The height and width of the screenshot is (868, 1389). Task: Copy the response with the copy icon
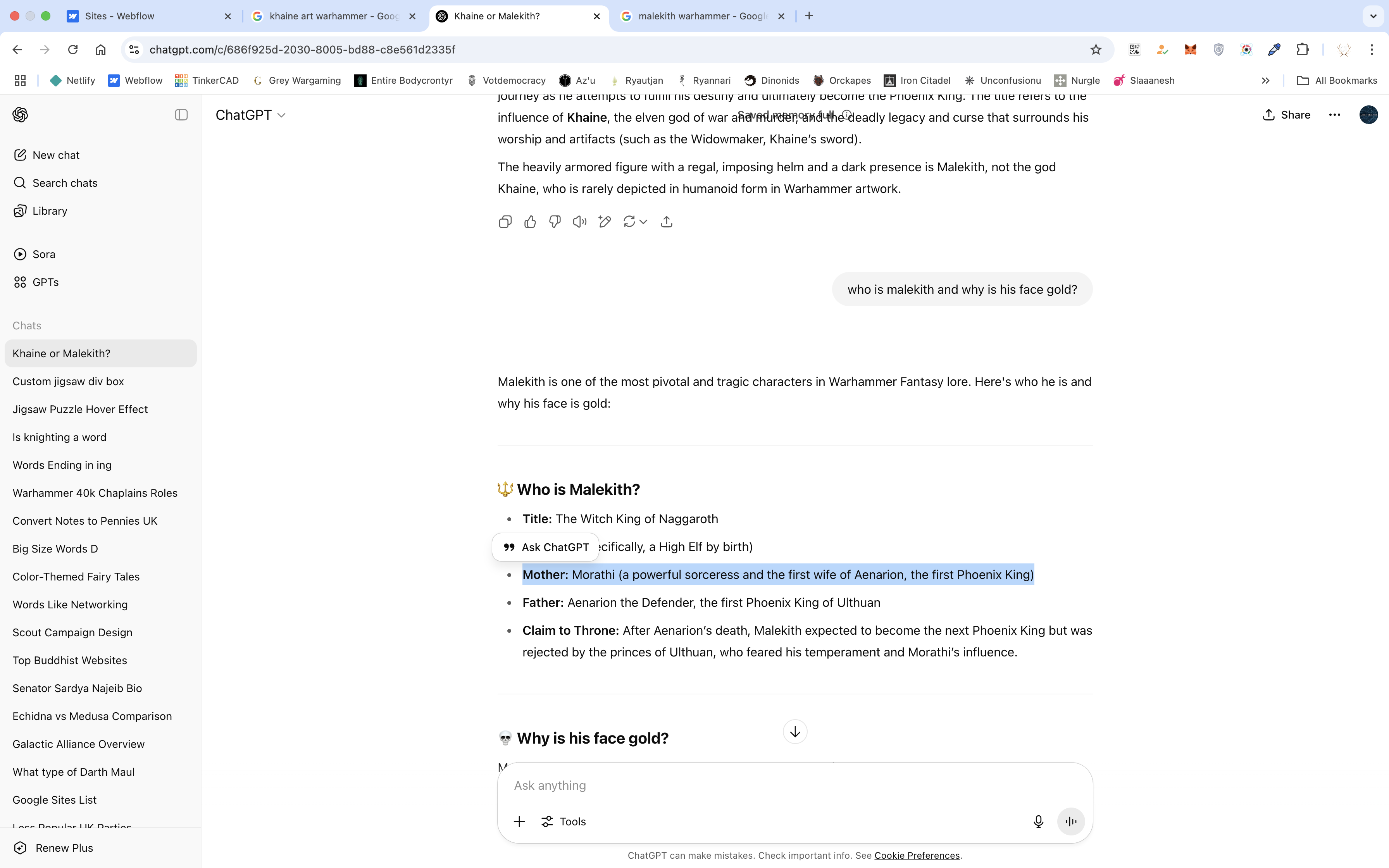pos(505,222)
